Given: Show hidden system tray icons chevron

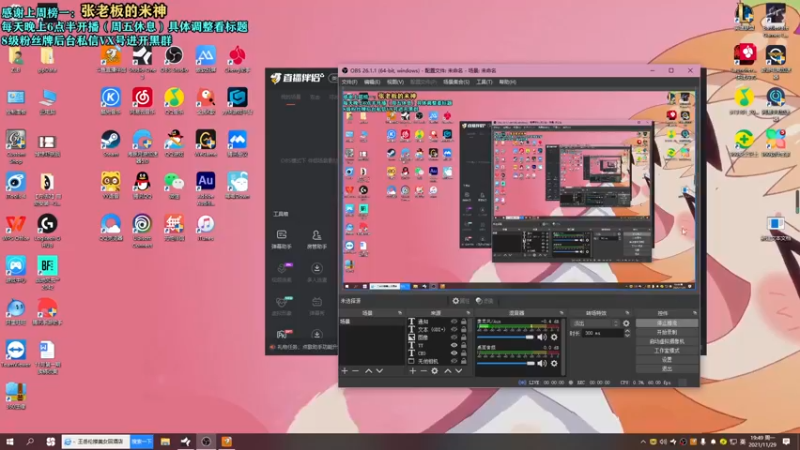Looking at the screenshot, I should 643,442.
